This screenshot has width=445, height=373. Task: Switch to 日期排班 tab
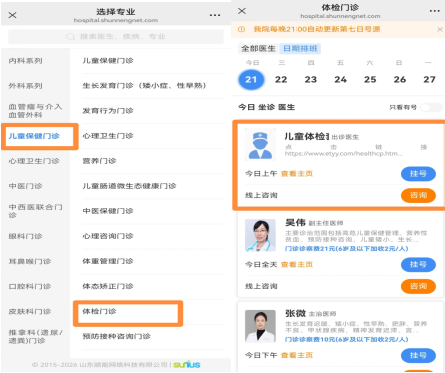tap(300, 49)
